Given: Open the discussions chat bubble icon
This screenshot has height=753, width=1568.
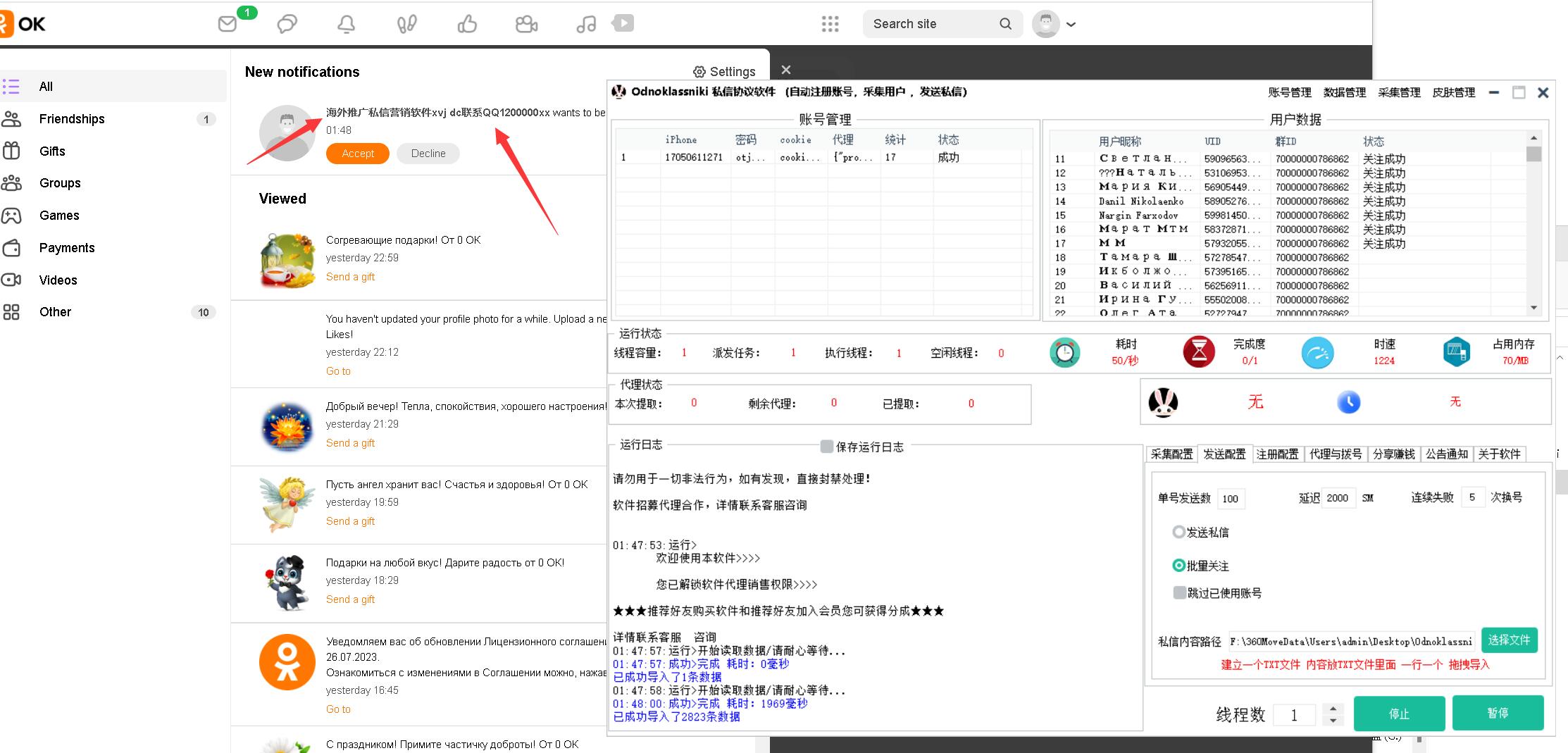Looking at the screenshot, I should point(287,24).
